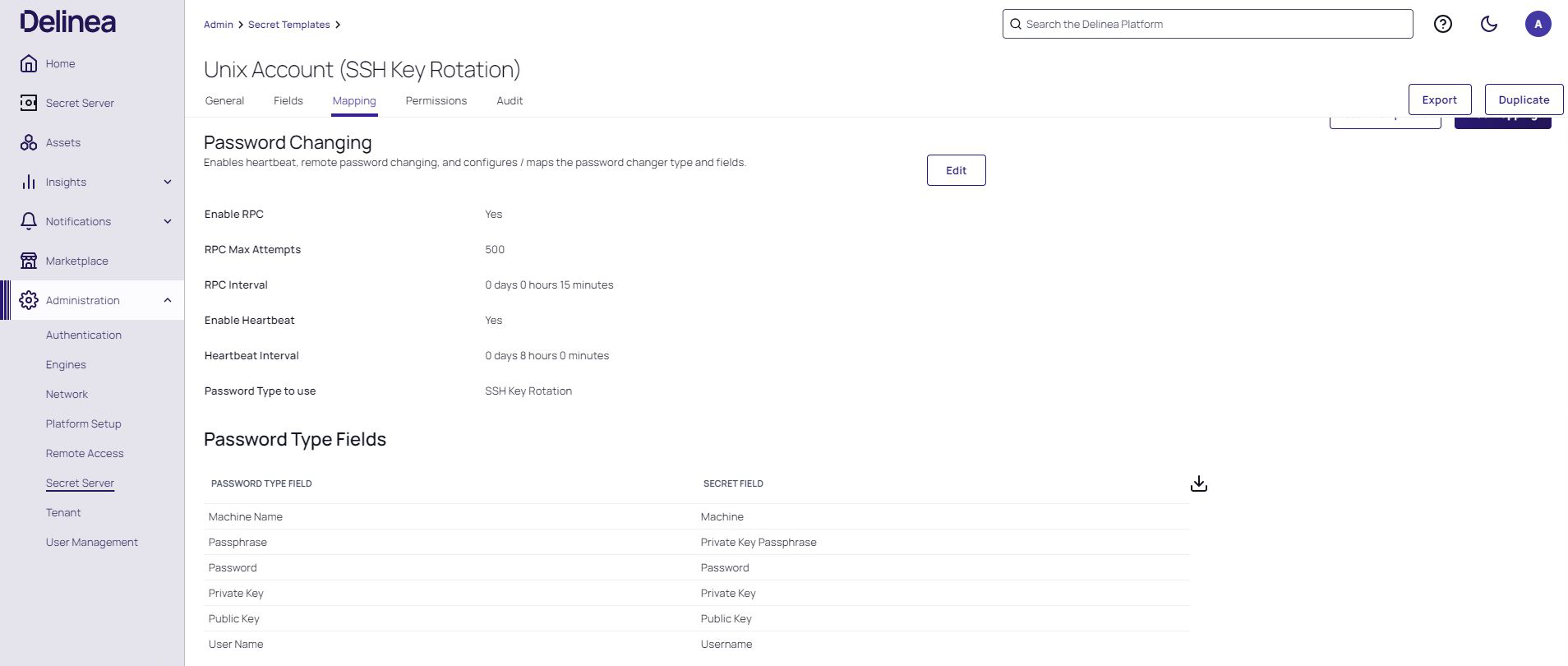Image resolution: width=1568 pixels, height=666 pixels.
Task: Click the Assets icon in sidebar
Action: coord(29,143)
